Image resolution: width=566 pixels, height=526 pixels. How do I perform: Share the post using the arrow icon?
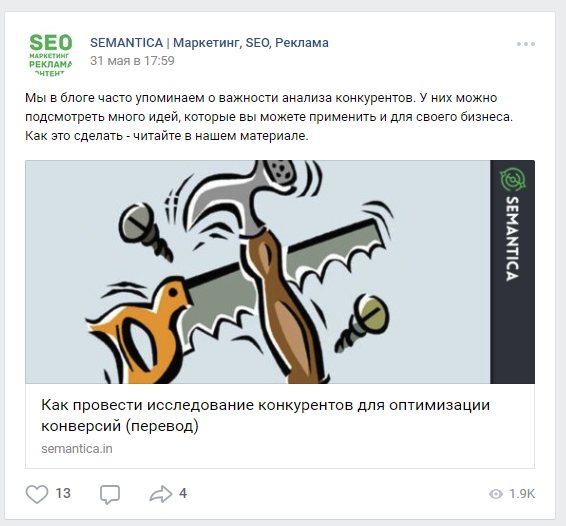pos(161,494)
